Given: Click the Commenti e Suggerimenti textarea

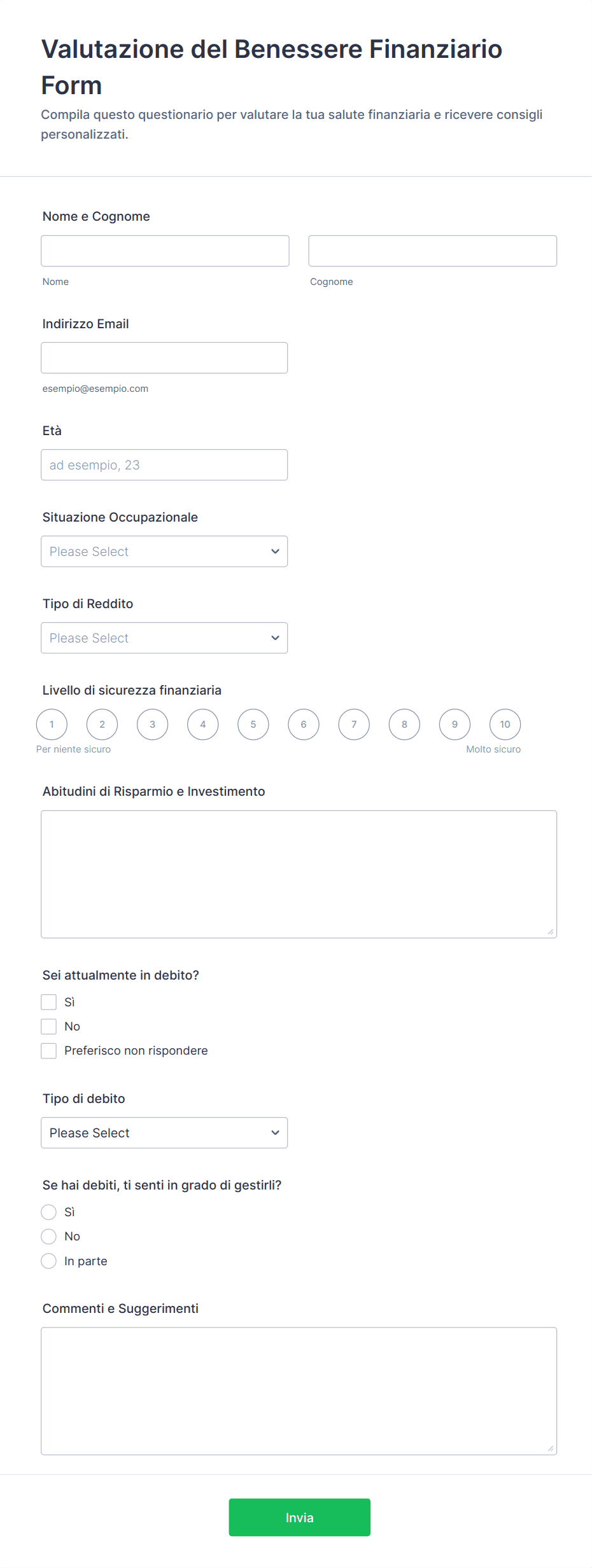Looking at the screenshot, I should (x=299, y=1391).
